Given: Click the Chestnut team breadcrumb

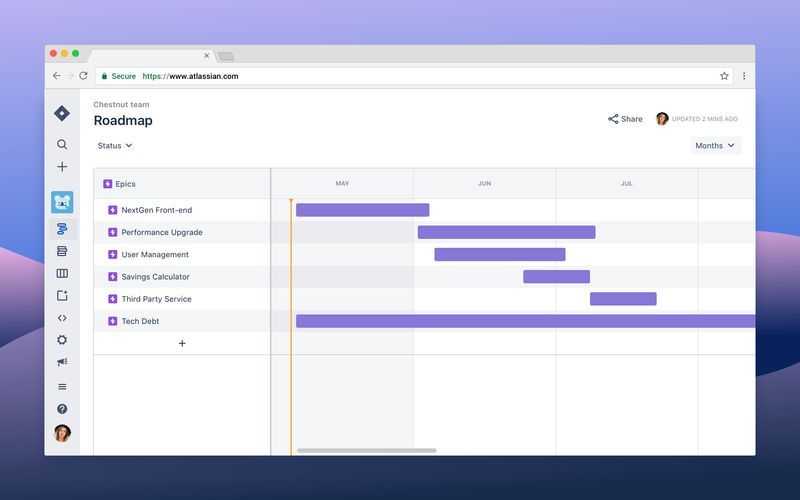Looking at the screenshot, I should pyautogui.click(x=121, y=104).
